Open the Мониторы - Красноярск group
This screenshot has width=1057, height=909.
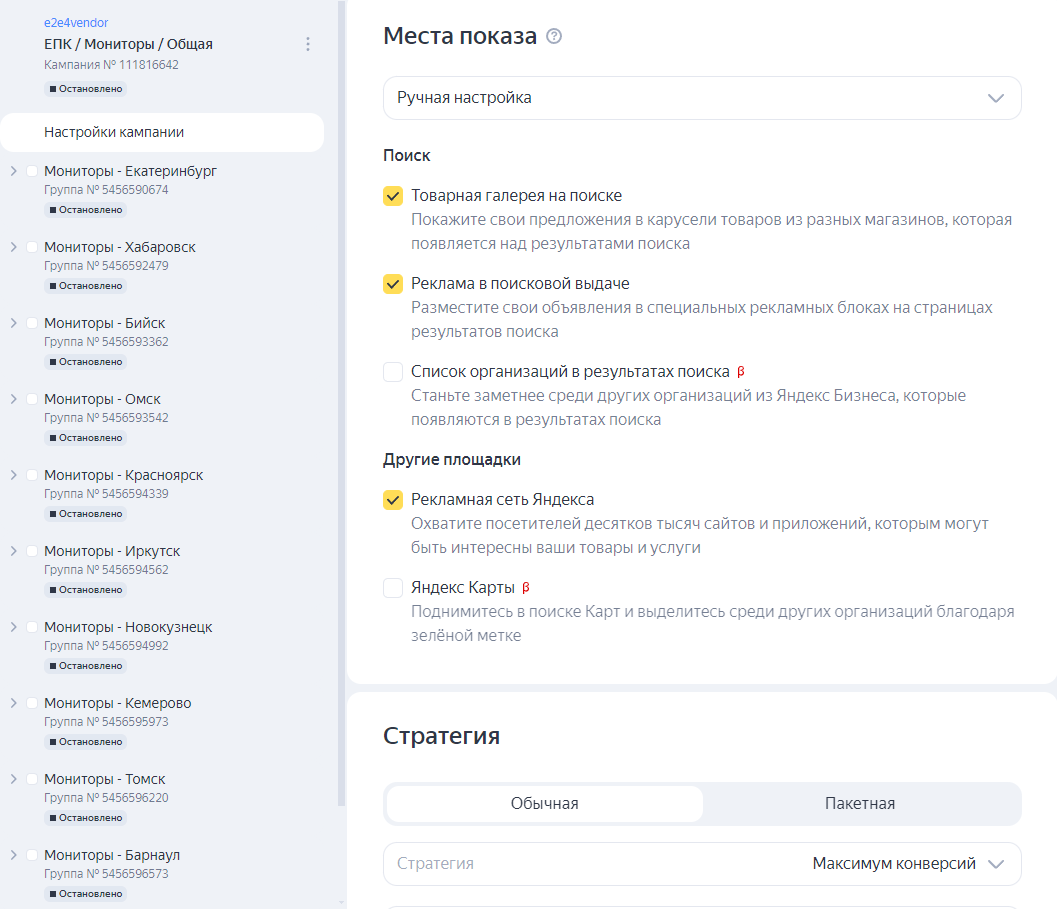point(123,475)
